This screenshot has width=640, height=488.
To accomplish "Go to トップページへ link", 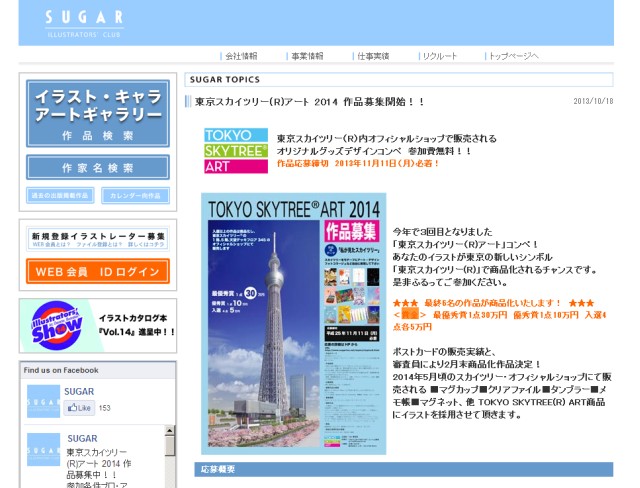I will [x=513, y=56].
